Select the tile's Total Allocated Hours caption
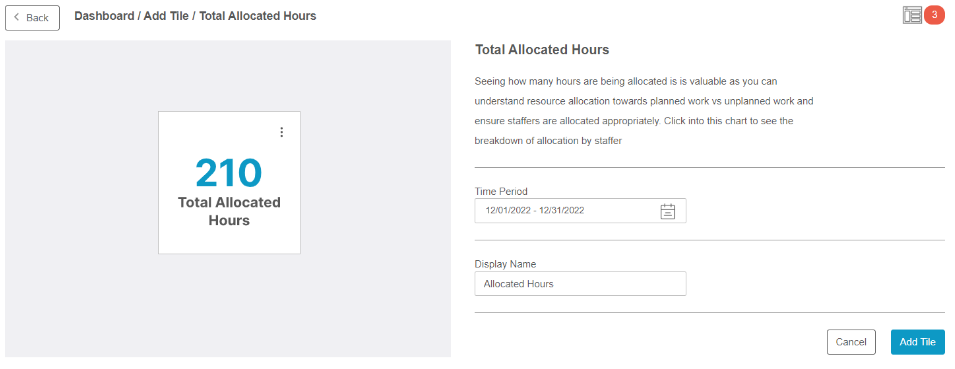Screen dimensions: 955x369 click(229, 211)
